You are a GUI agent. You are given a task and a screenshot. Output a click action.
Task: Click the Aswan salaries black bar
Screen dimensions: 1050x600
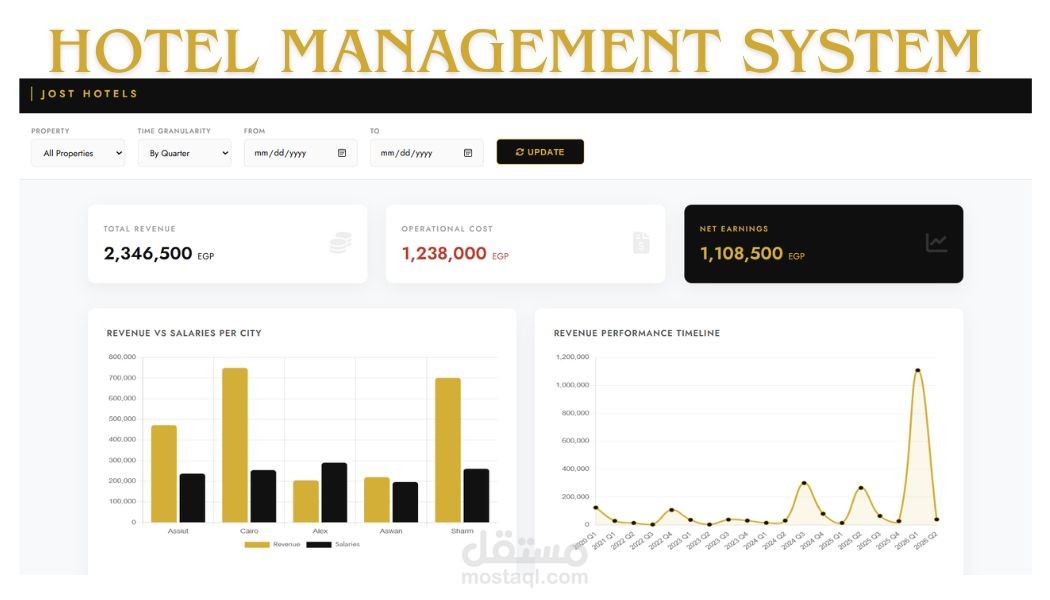click(405, 502)
